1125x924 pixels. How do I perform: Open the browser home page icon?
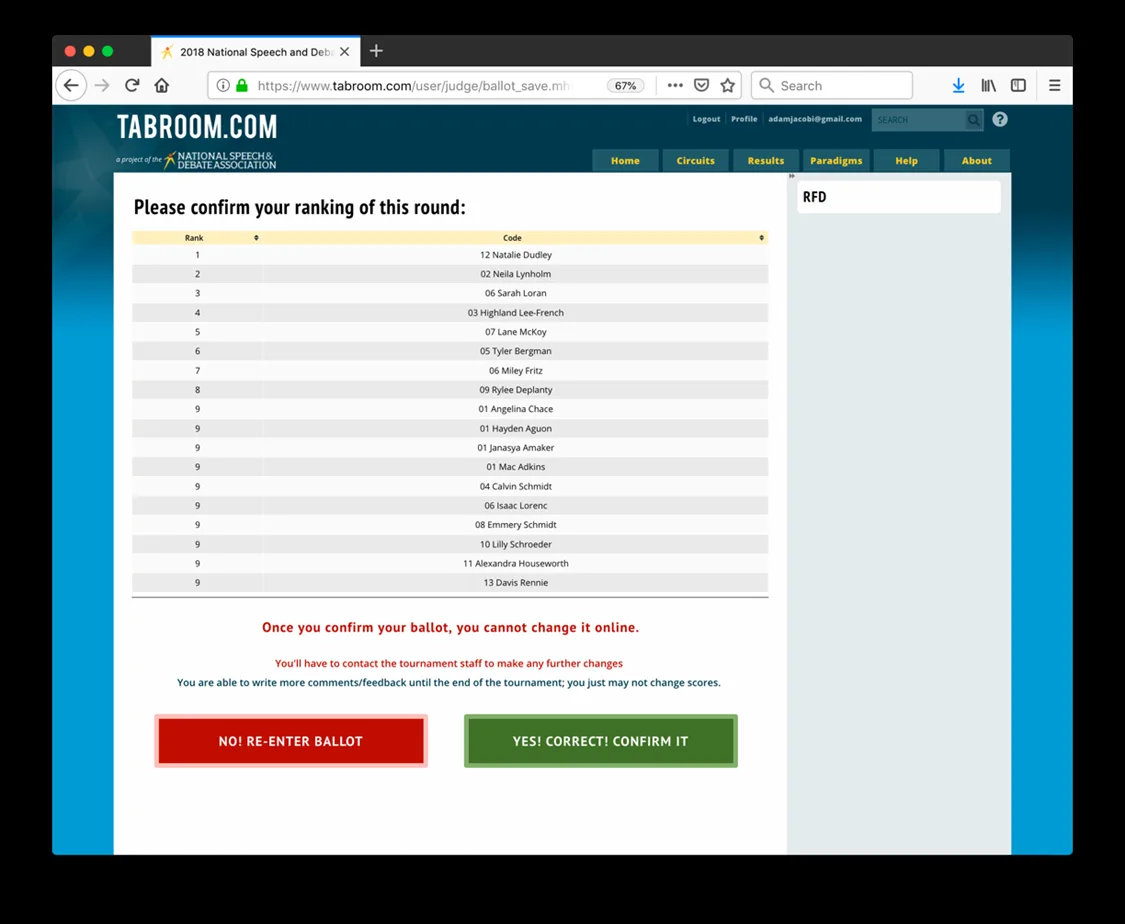point(162,85)
